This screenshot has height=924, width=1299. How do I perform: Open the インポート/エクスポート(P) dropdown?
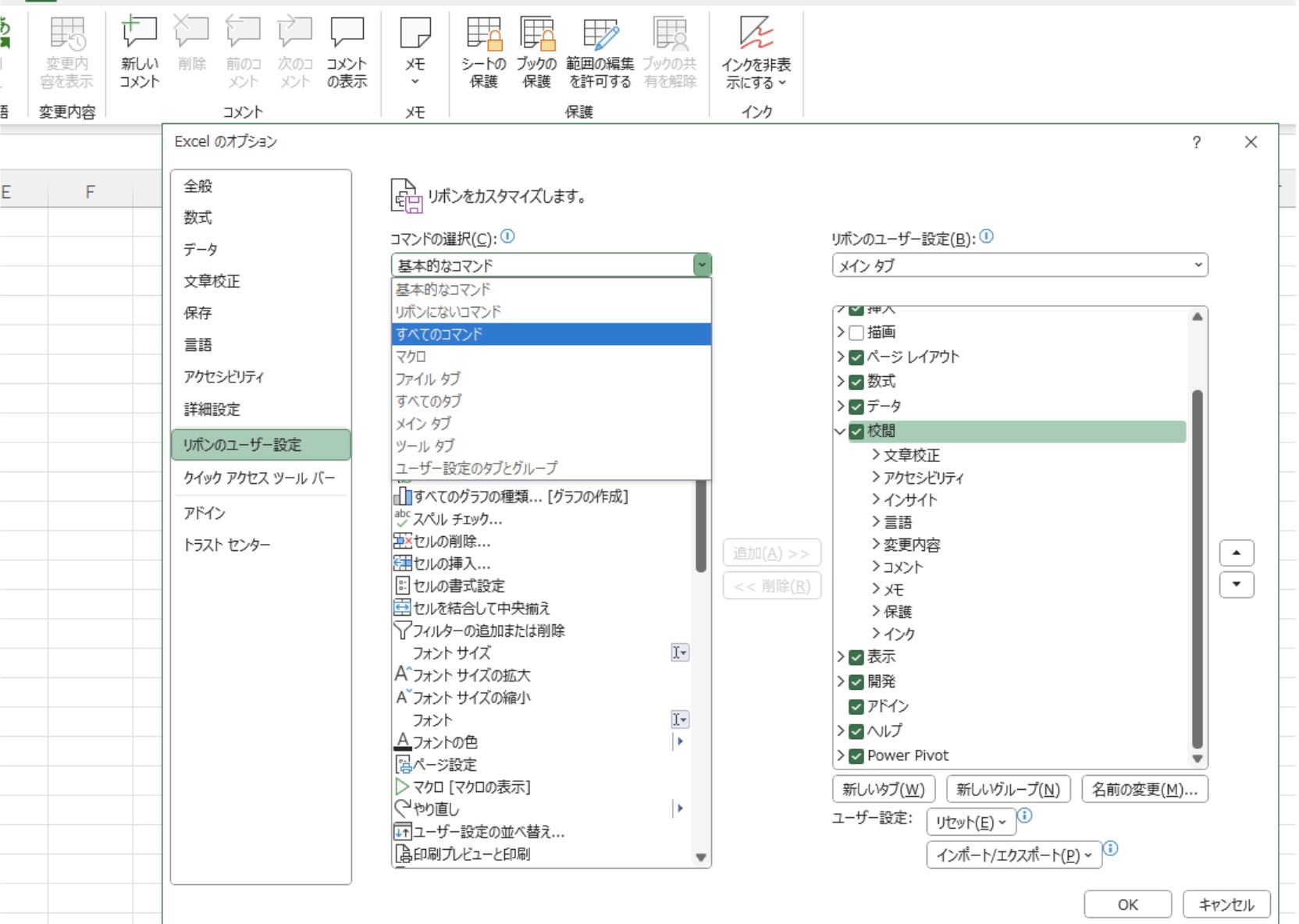[1013, 855]
